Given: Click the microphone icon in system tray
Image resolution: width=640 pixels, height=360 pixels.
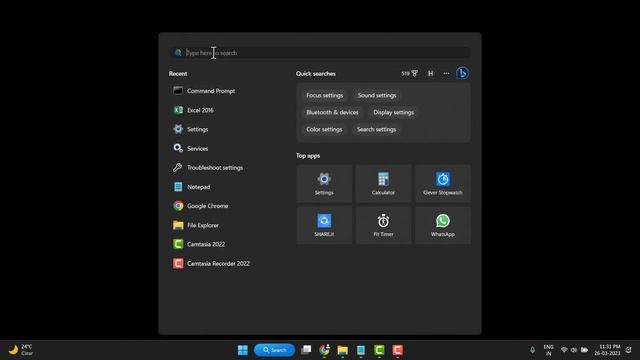Looking at the screenshot, I should [x=532, y=350].
